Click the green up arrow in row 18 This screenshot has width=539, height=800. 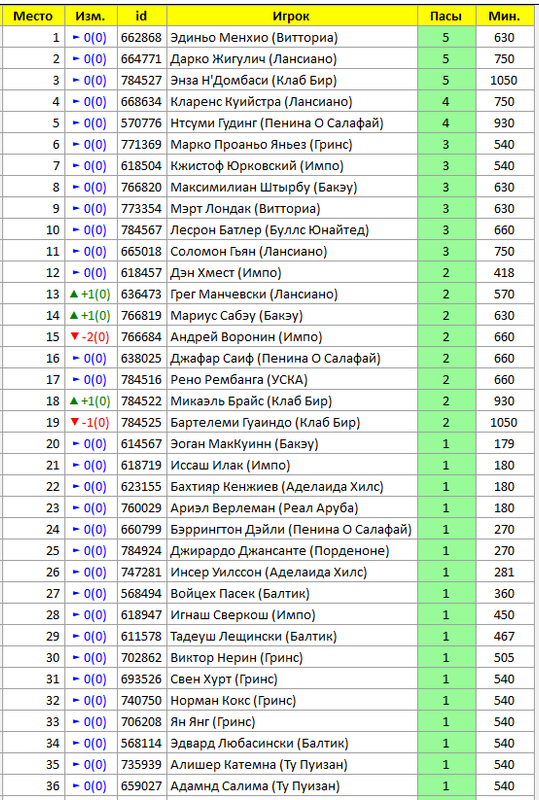pos(74,401)
